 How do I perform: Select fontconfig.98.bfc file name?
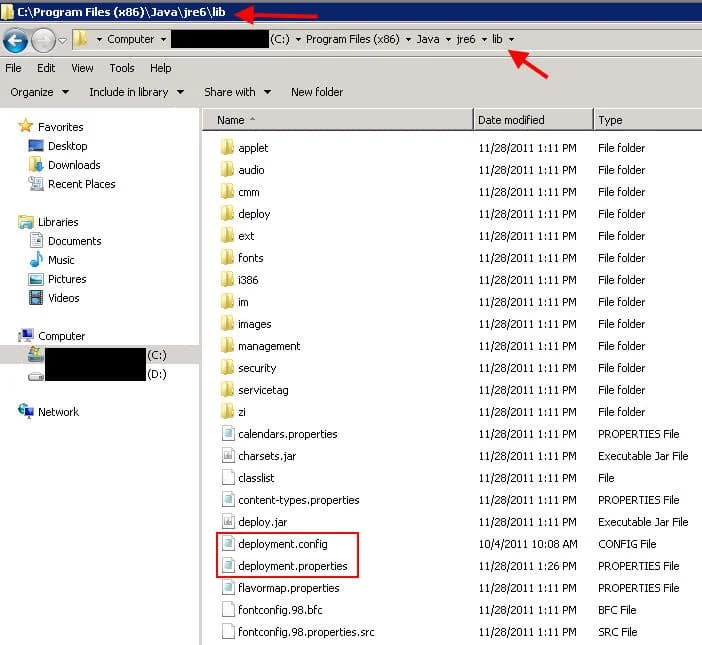[280, 610]
